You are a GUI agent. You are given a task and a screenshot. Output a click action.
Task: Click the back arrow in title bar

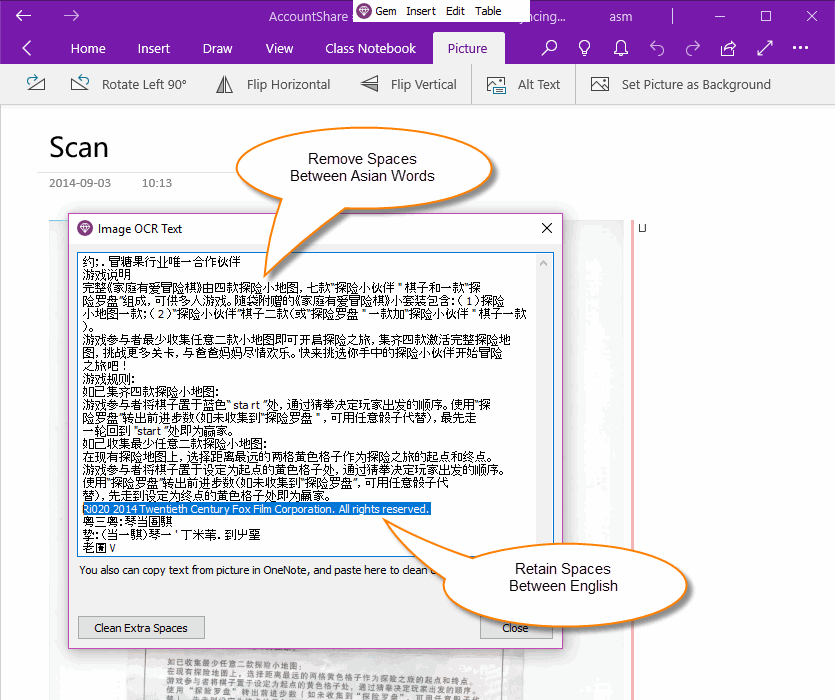click(x=23, y=16)
